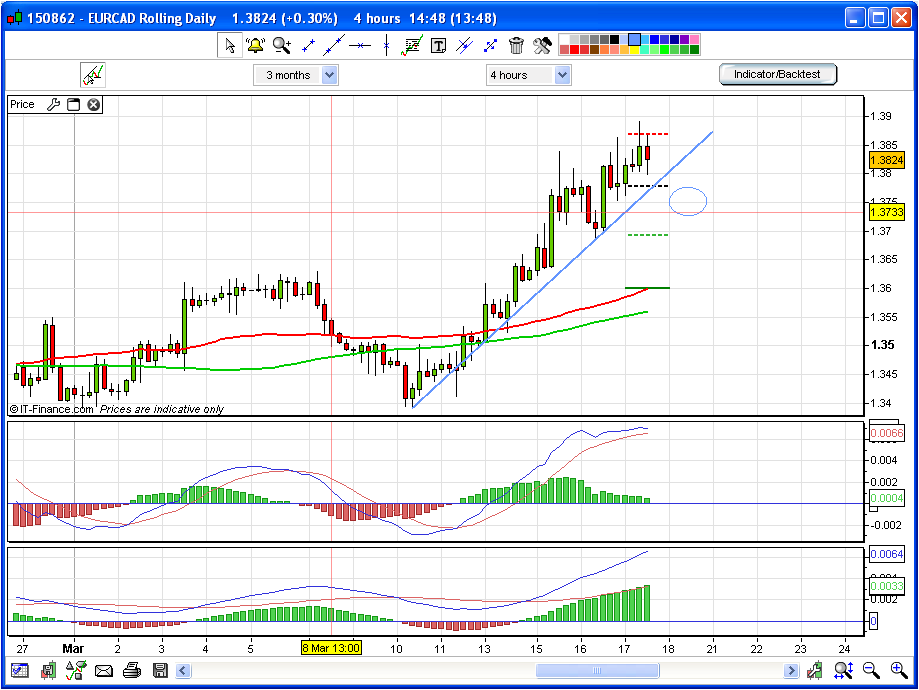Click the 8 Mar 13:00 date label

point(331,648)
